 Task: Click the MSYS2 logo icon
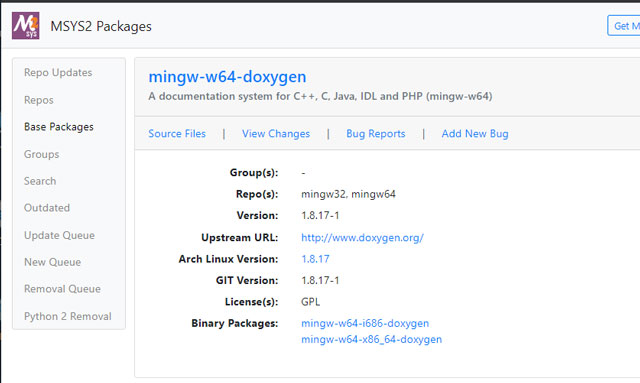click(x=26, y=25)
